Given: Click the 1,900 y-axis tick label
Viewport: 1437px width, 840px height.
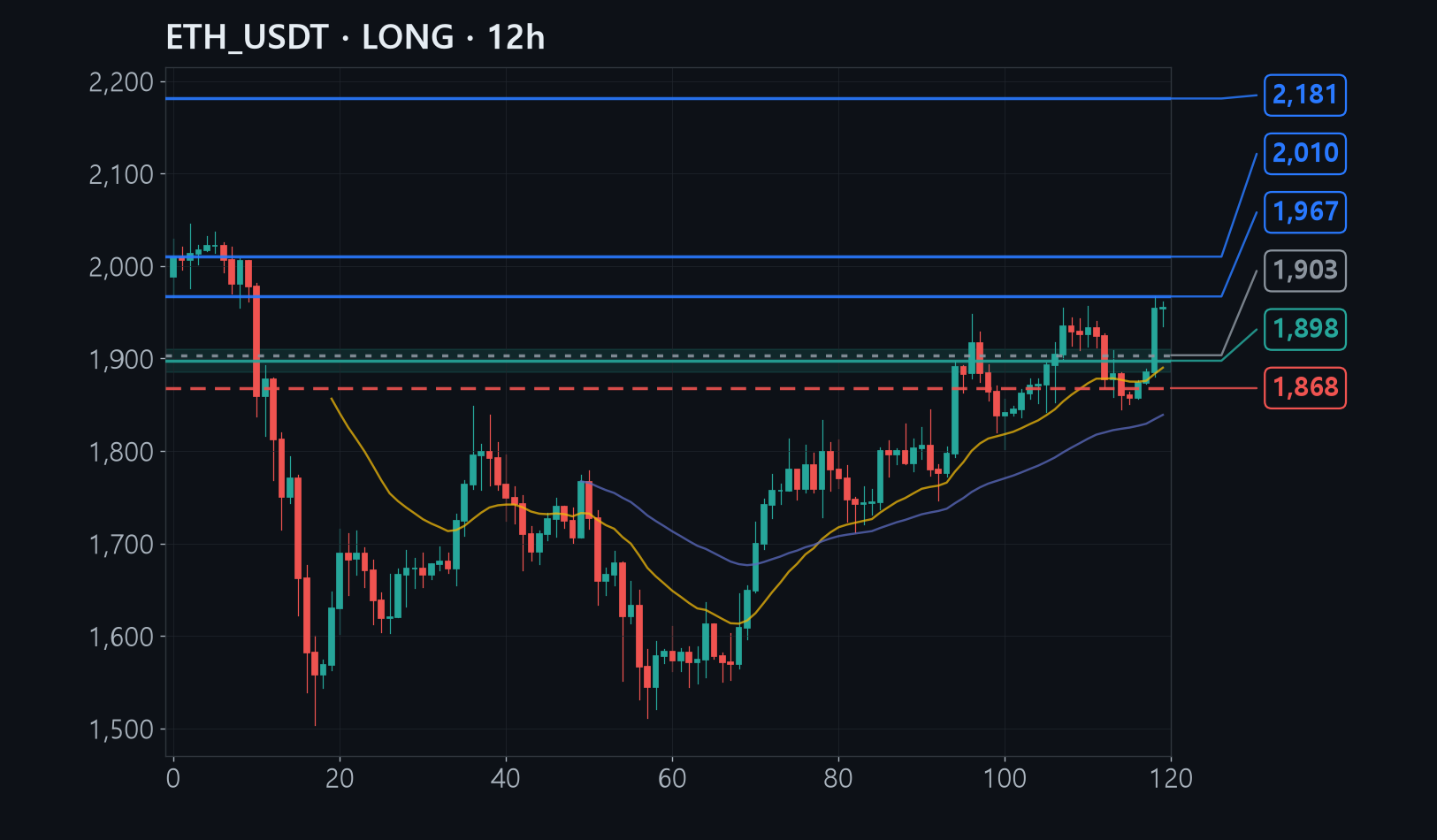Looking at the screenshot, I should click(x=122, y=359).
